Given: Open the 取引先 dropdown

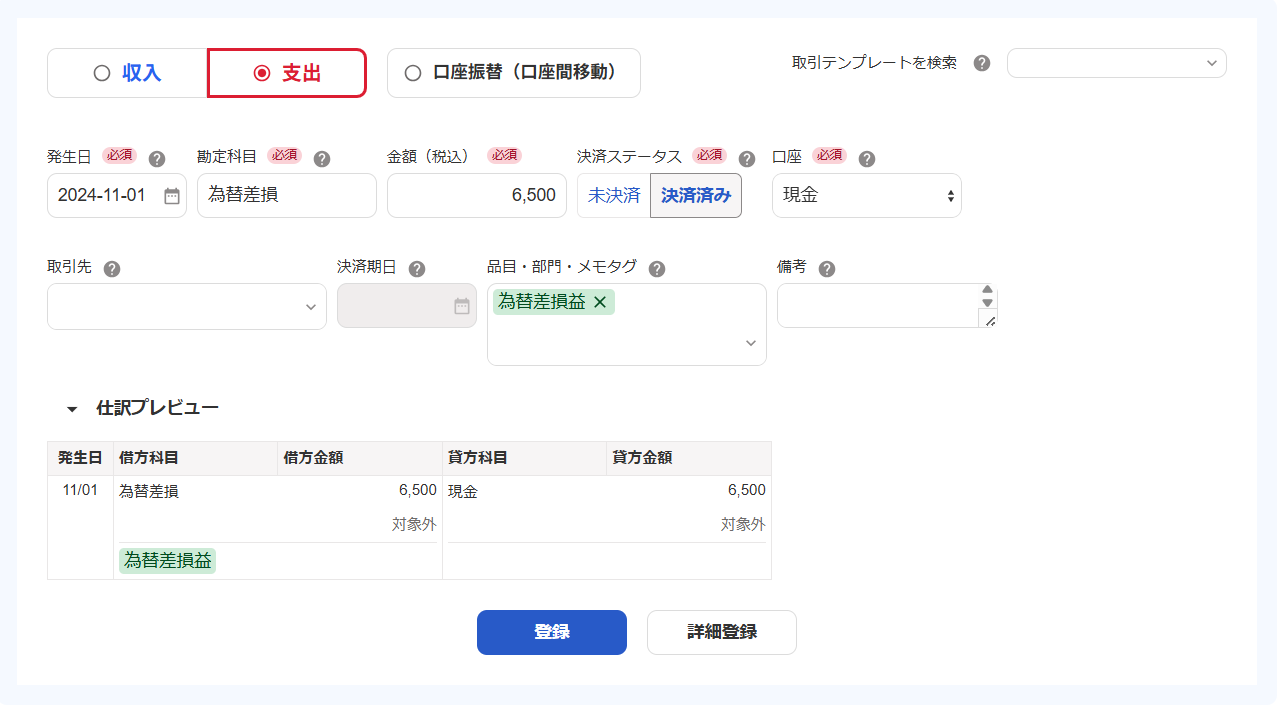Looking at the screenshot, I should [x=187, y=306].
